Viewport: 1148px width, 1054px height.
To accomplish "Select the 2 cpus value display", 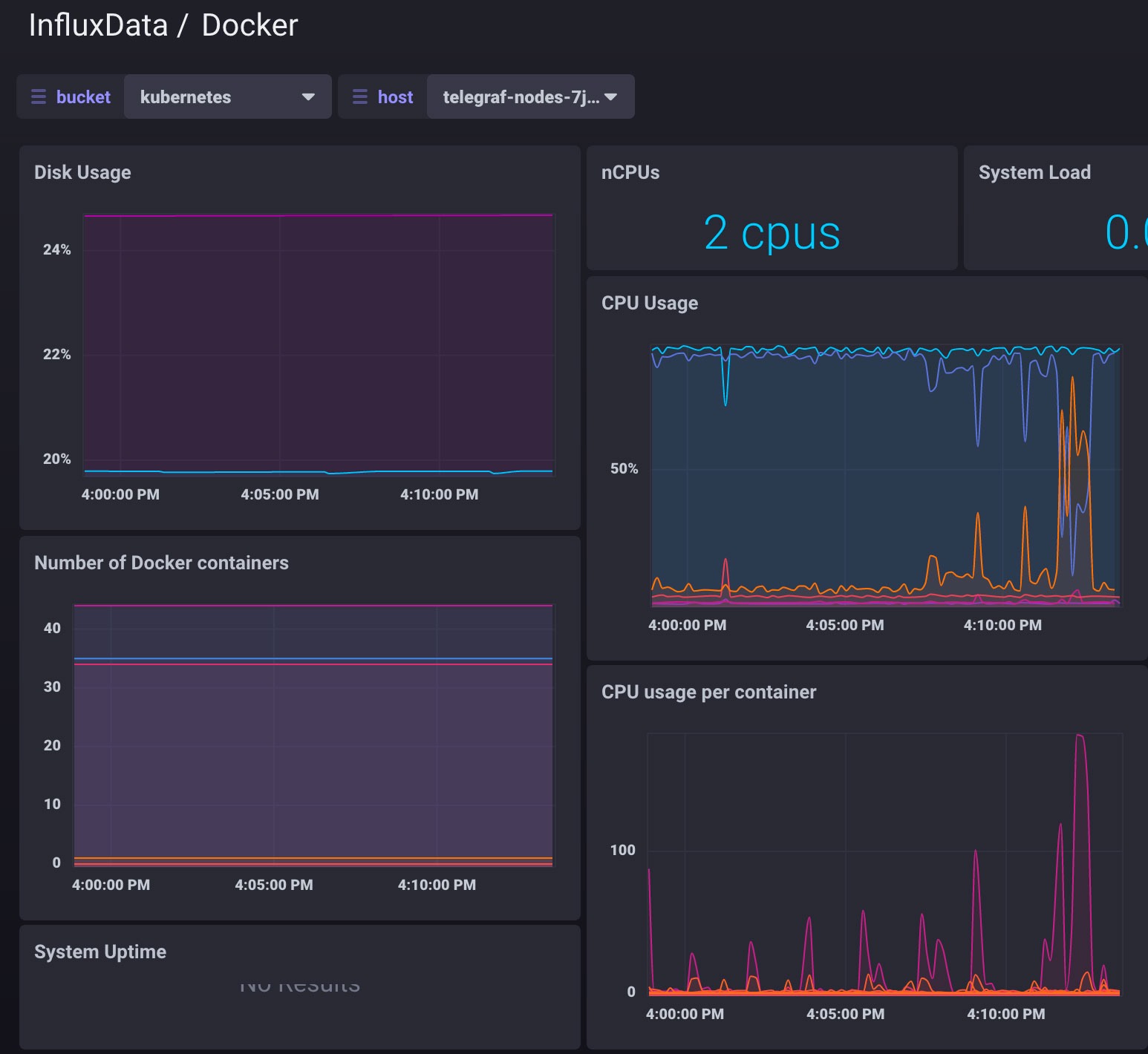I will point(772,232).
